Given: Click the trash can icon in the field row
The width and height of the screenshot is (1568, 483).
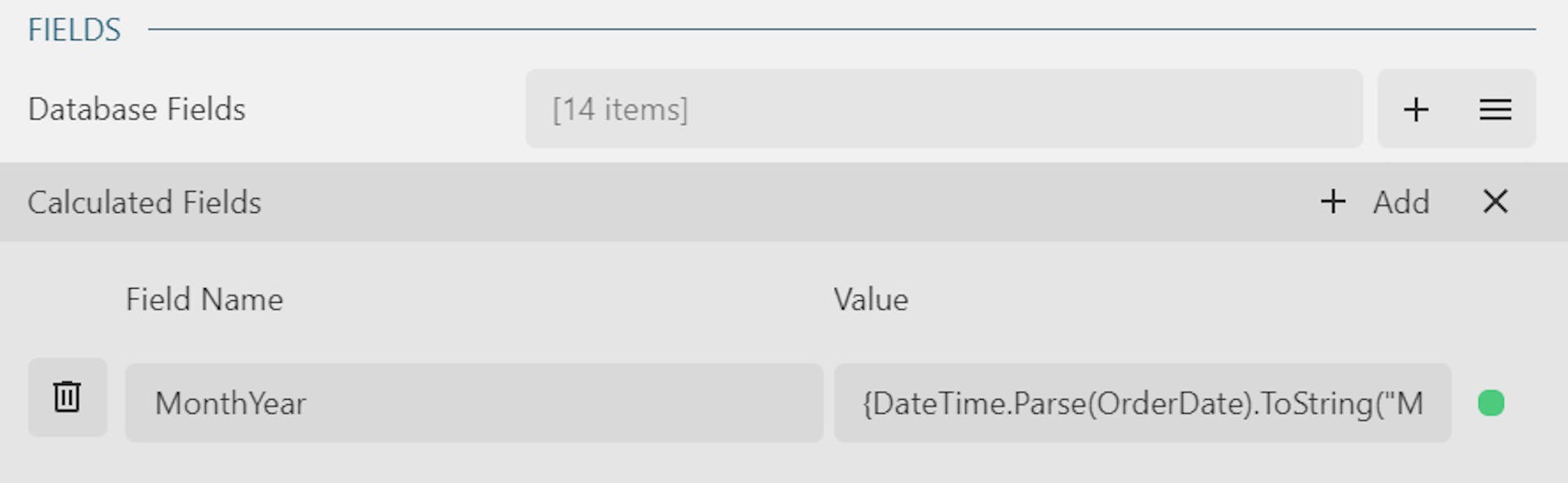Looking at the screenshot, I should [67, 397].
